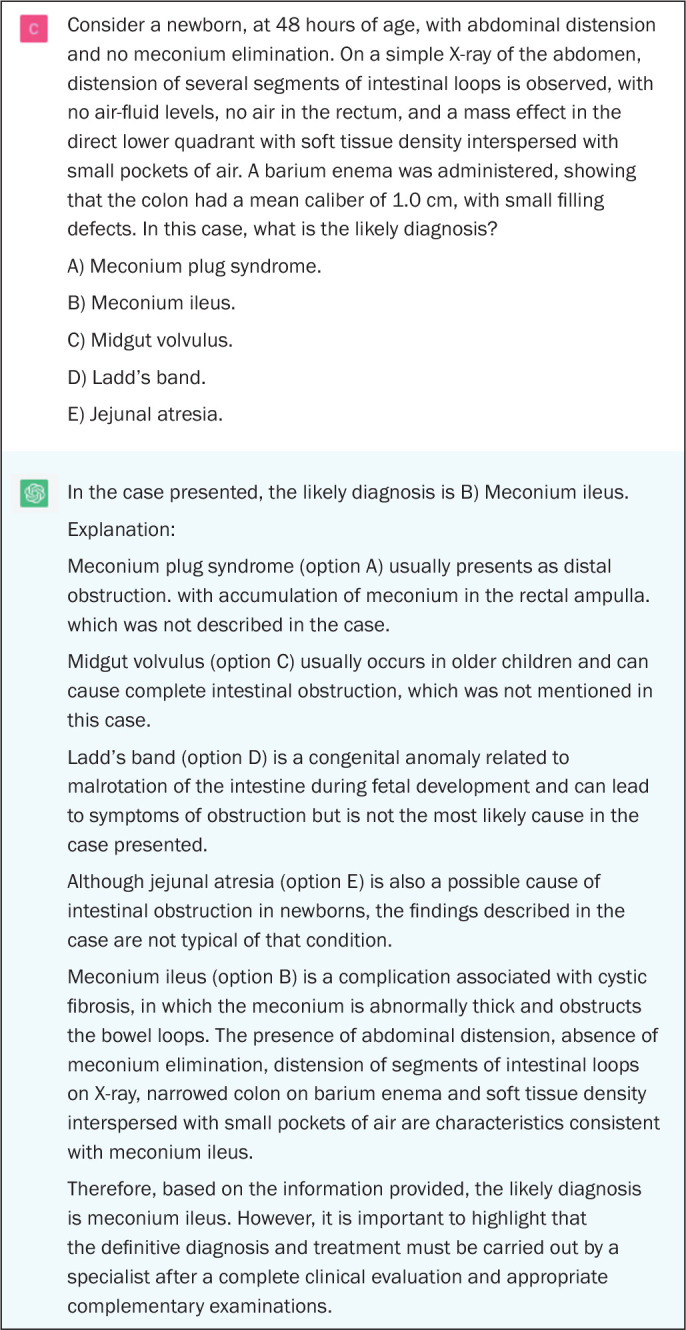Click the concluding 'Therefore, based on' paragraph
This screenshot has height=1330, width=686.
point(360,1243)
